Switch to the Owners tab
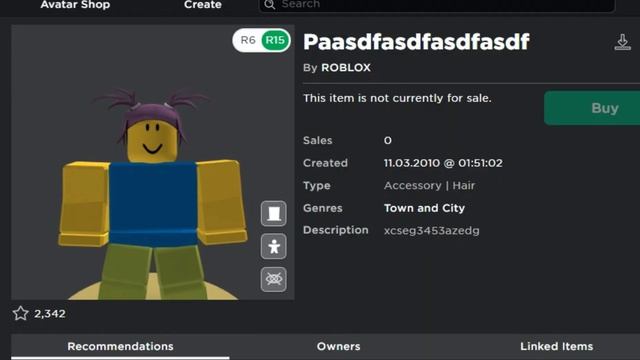The height and width of the screenshot is (360, 640). click(338, 346)
